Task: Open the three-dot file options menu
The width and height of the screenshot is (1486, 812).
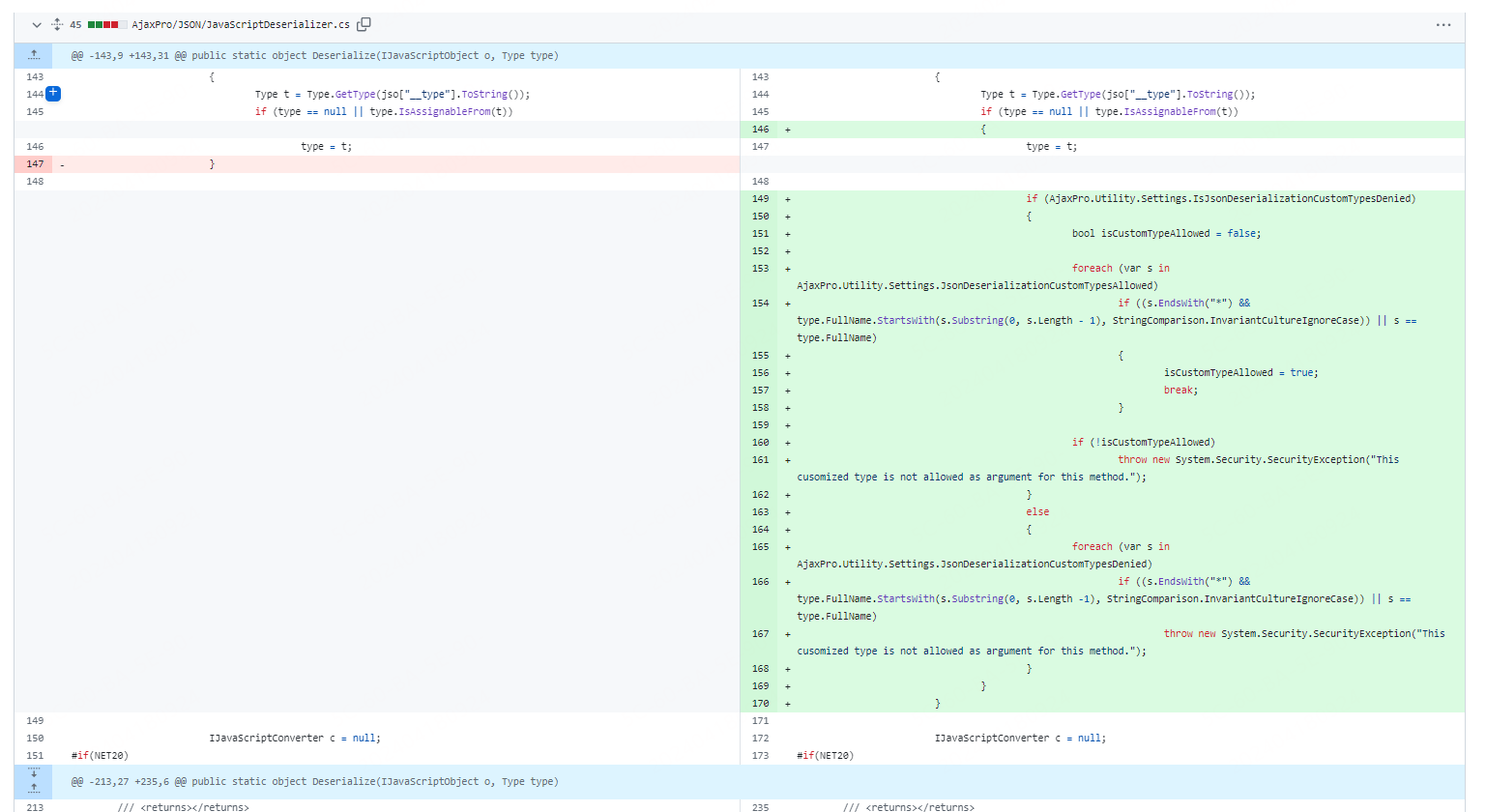Action: click(1442, 25)
